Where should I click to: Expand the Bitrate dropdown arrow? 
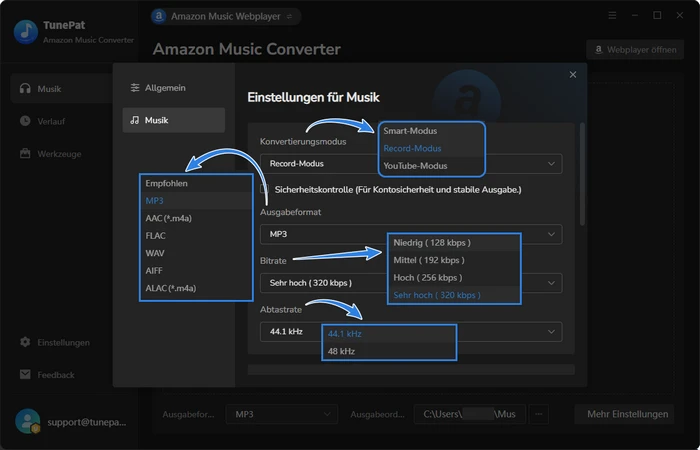[551, 283]
